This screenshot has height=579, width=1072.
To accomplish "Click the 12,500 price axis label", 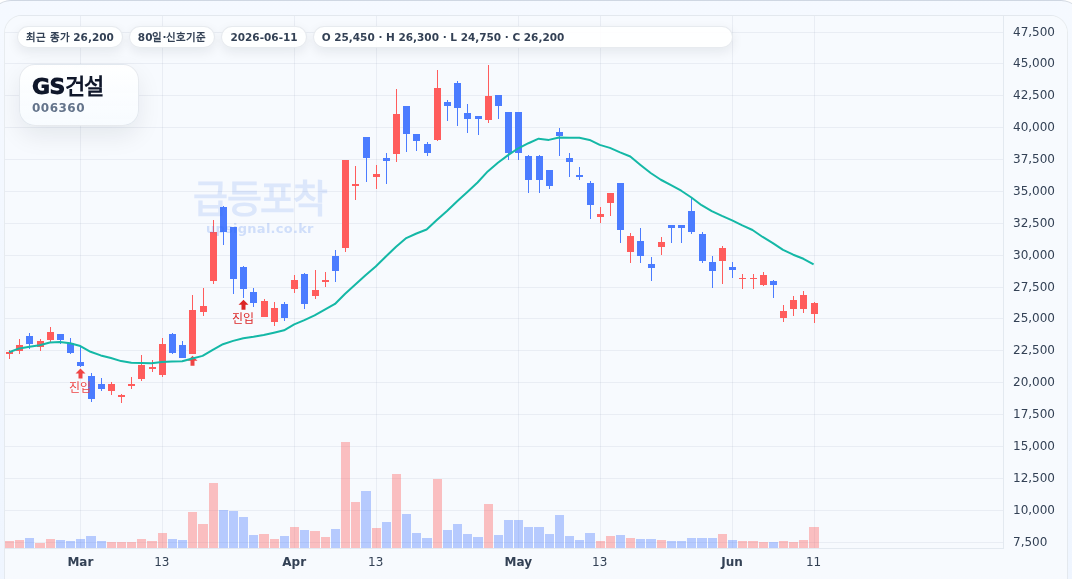I will tap(1034, 478).
